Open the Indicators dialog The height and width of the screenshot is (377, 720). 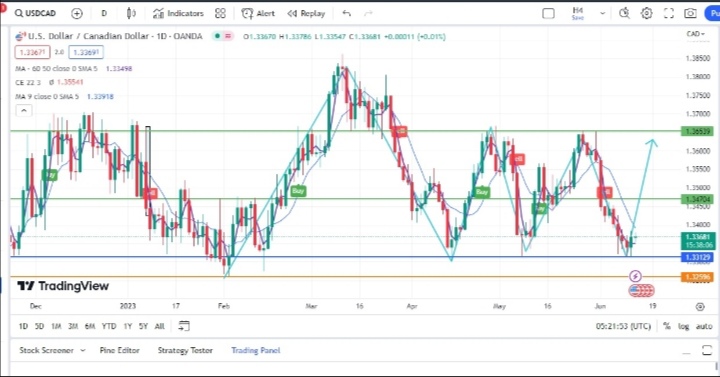coord(178,13)
